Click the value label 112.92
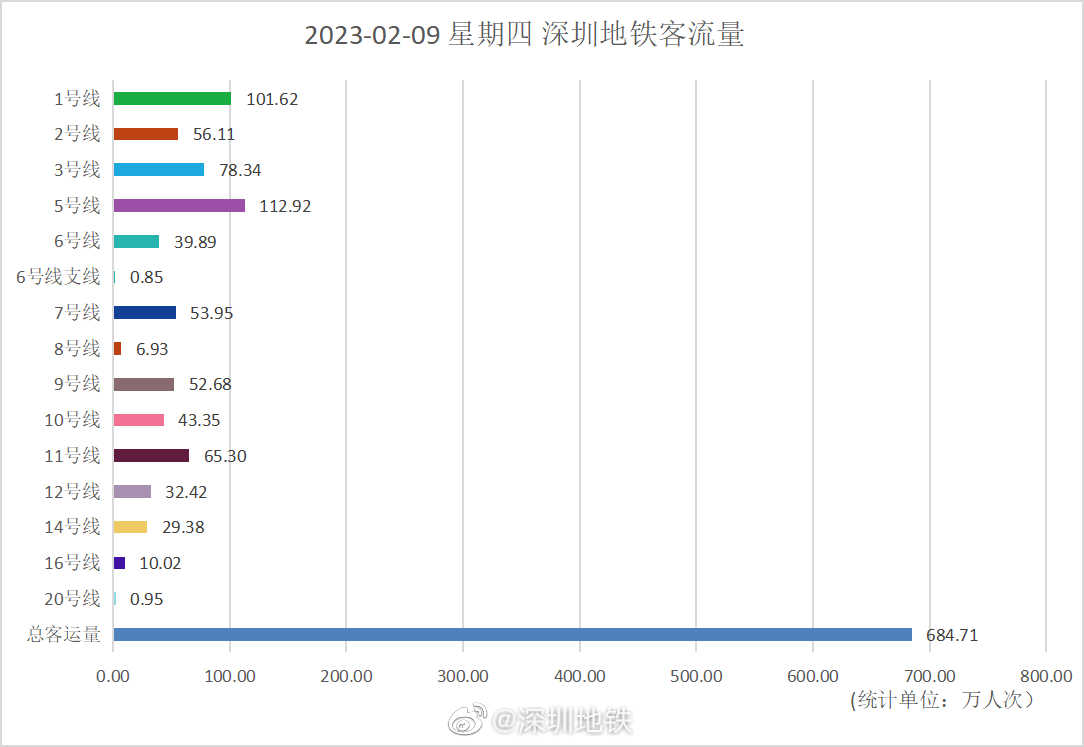The width and height of the screenshot is (1084, 747). (283, 206)
